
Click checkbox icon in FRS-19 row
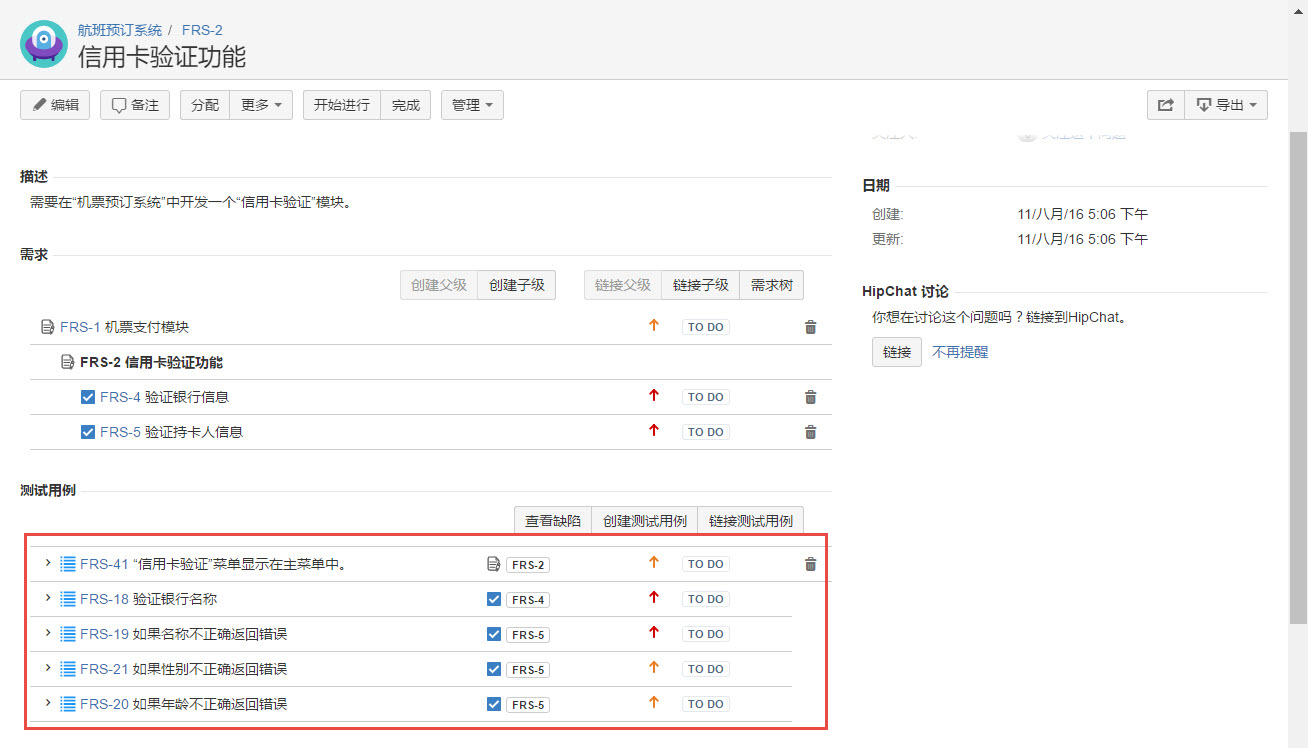pyautogui.click(x=493, y=634)
